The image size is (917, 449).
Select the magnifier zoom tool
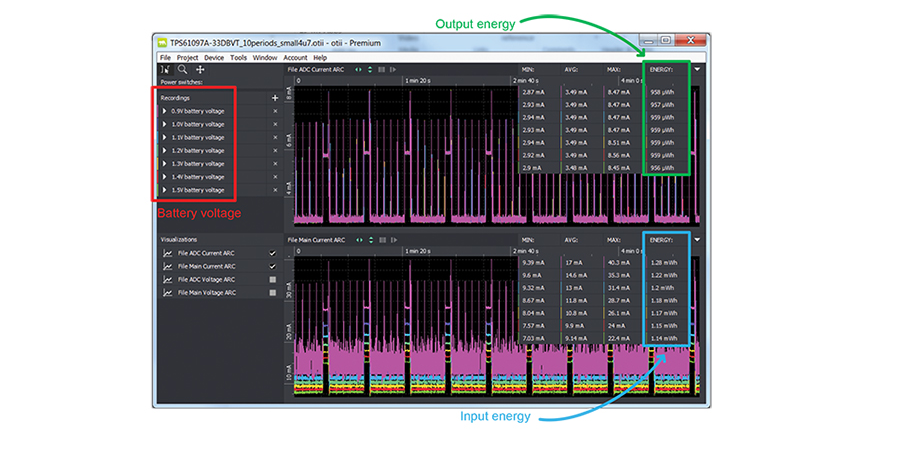click(x=183, y=69)
